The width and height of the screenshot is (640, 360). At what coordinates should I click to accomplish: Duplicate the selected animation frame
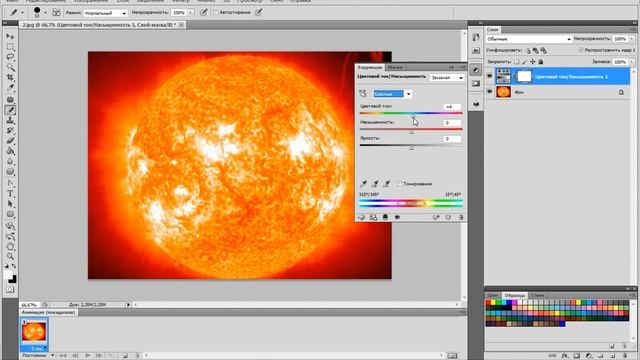pos(125,356)
